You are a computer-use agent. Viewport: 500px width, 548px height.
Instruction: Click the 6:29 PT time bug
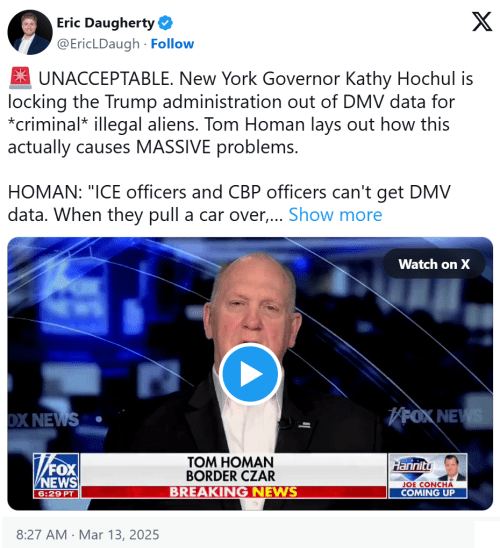[56, 494]
